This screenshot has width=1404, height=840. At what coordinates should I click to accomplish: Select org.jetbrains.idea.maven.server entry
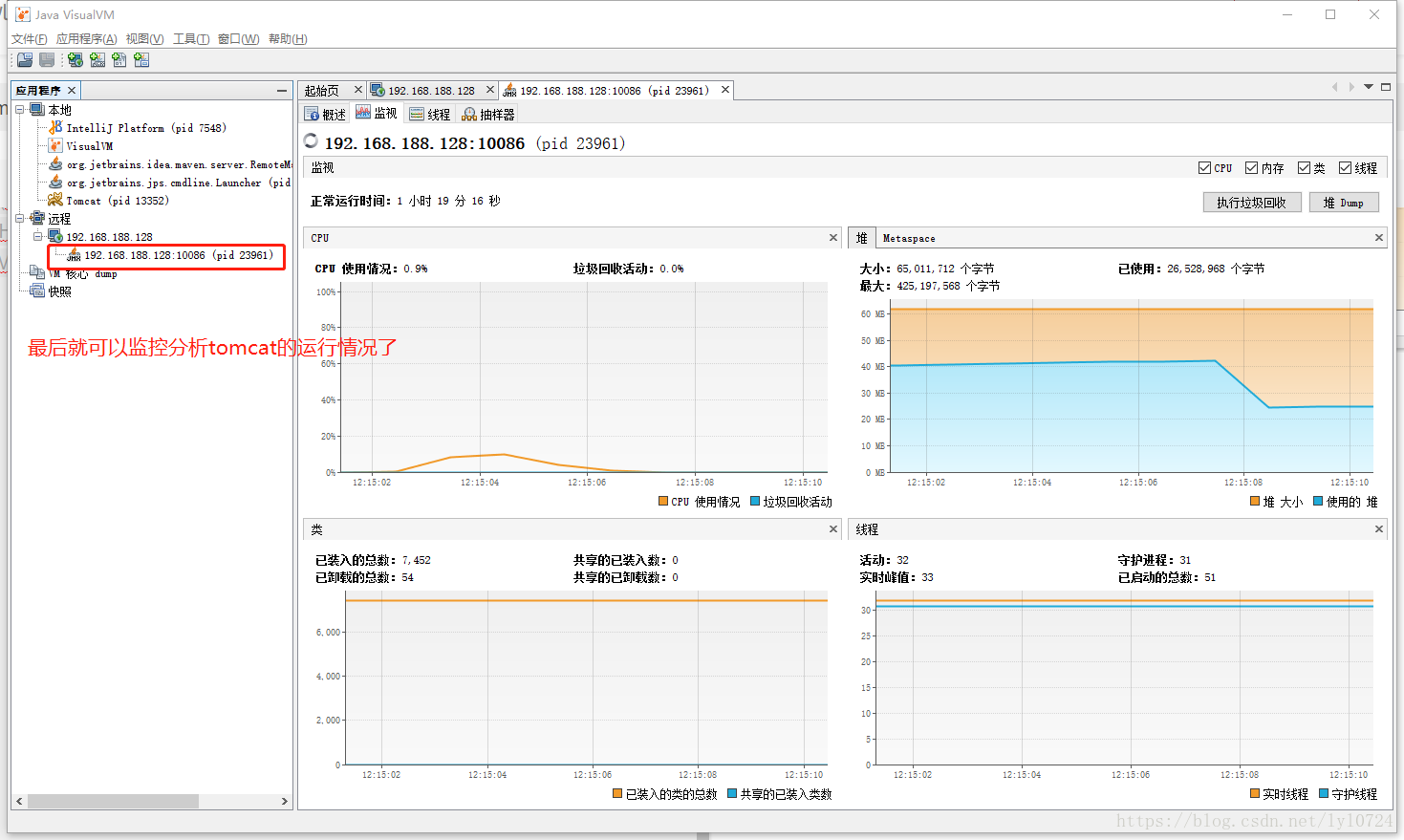point(179,164)
